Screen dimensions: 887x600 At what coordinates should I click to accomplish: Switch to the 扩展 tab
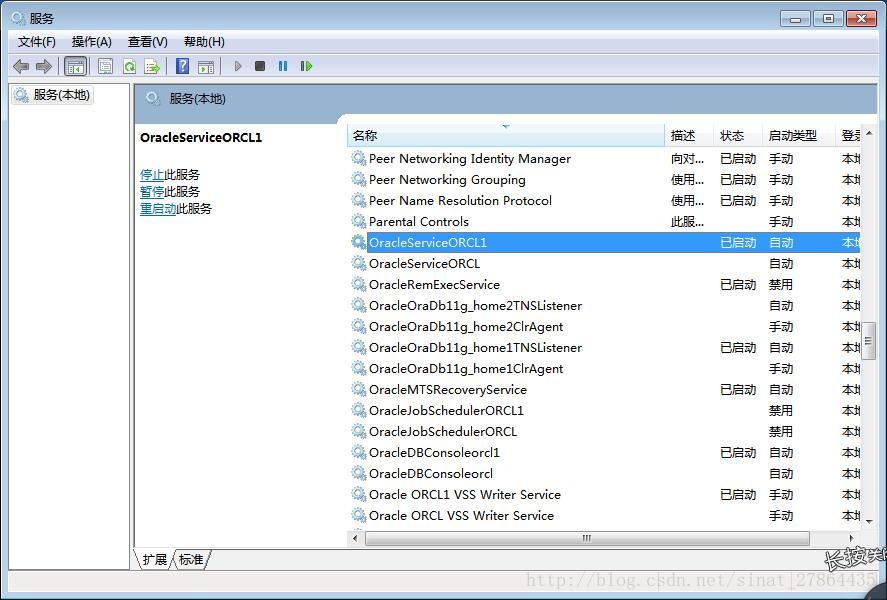(x=154, y=560)
